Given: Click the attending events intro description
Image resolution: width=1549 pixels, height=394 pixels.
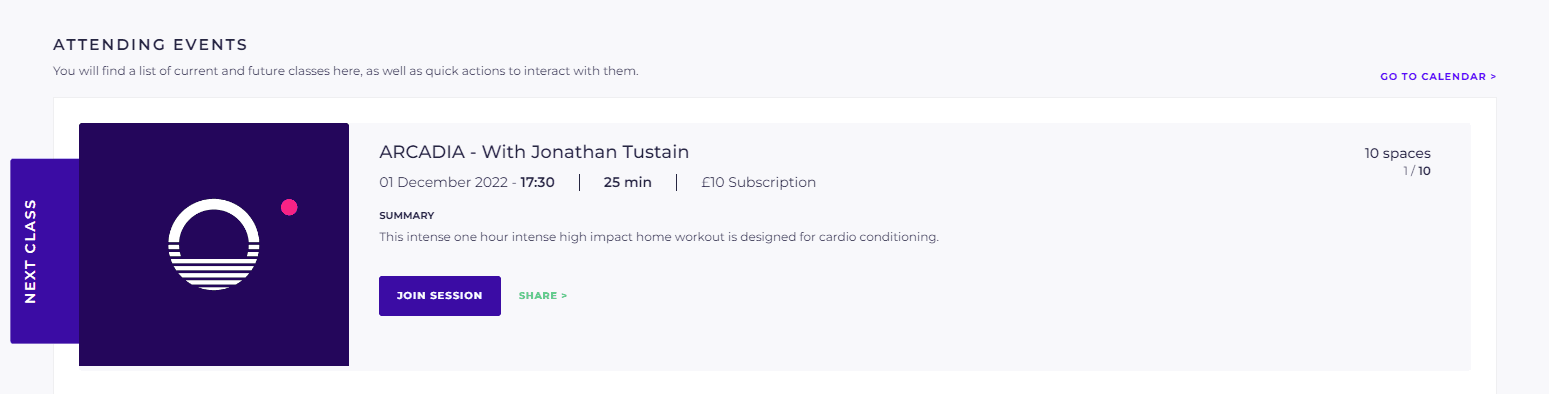Looking at the screenshot, I should click(345, 71).
